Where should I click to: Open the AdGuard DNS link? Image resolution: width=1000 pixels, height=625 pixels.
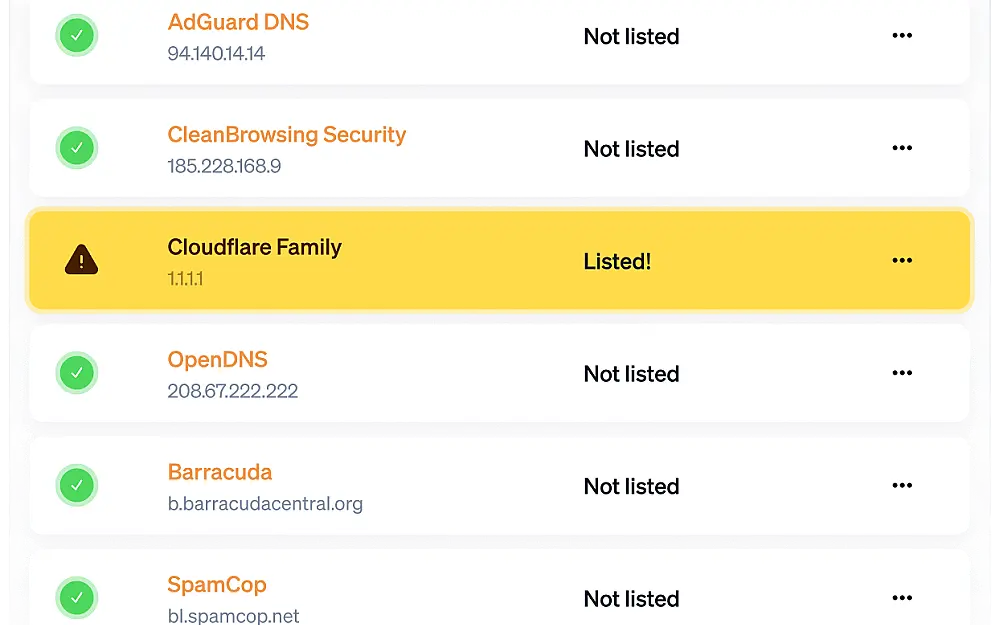coord(238,22)
